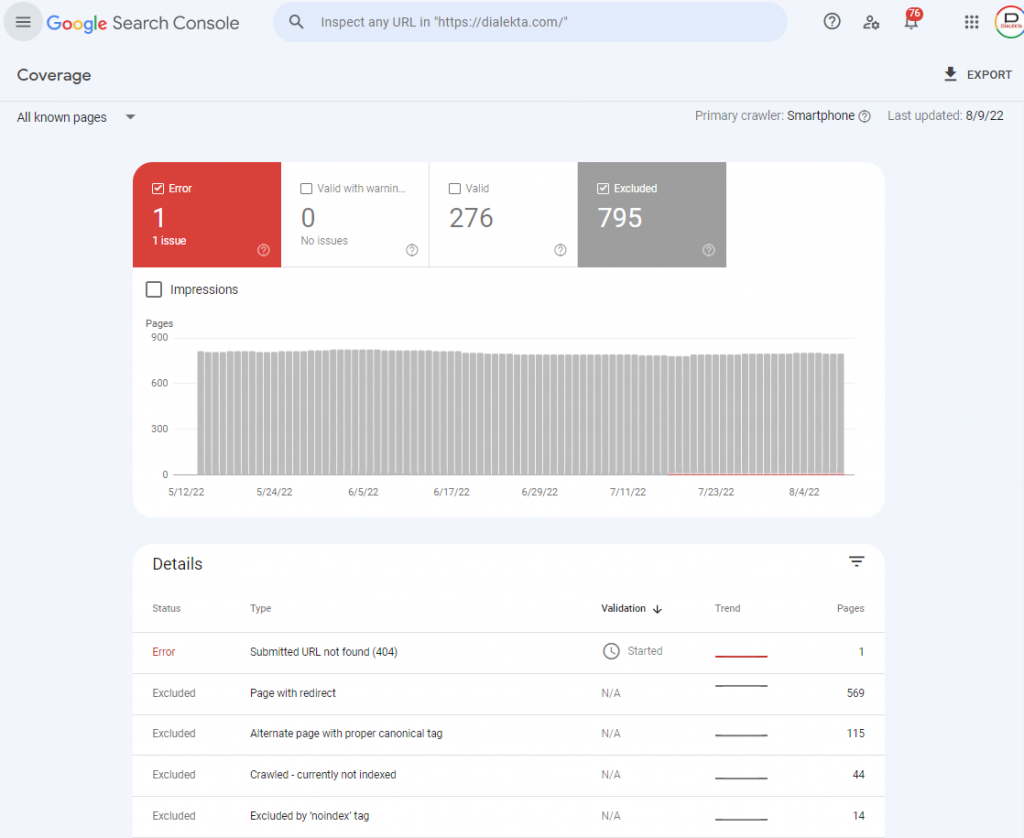
Task: Enable the Impressions checkbox above the chart
Action: (154, 289)
